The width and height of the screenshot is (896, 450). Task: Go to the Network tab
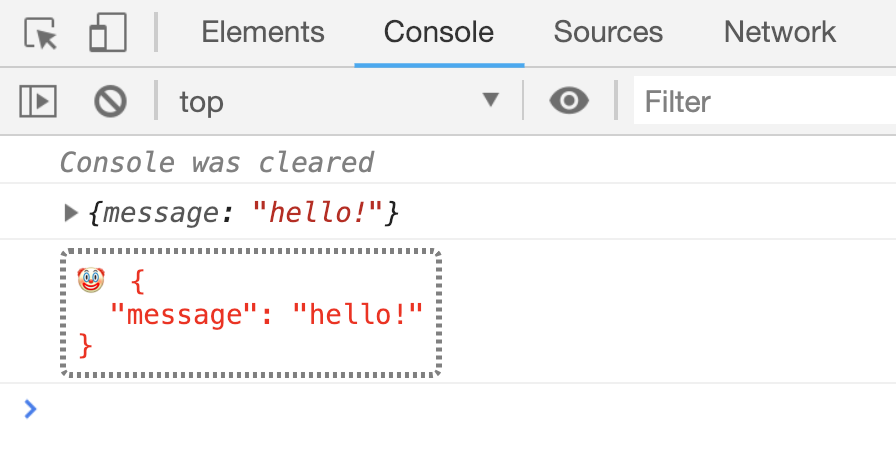click(780, 33)
